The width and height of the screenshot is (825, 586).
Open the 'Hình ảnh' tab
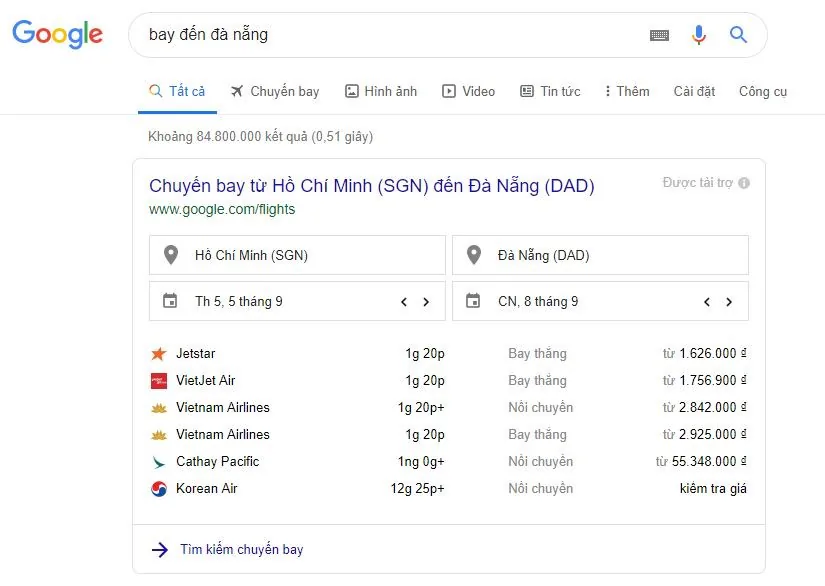pyautogui.click(x=381, y=92)
